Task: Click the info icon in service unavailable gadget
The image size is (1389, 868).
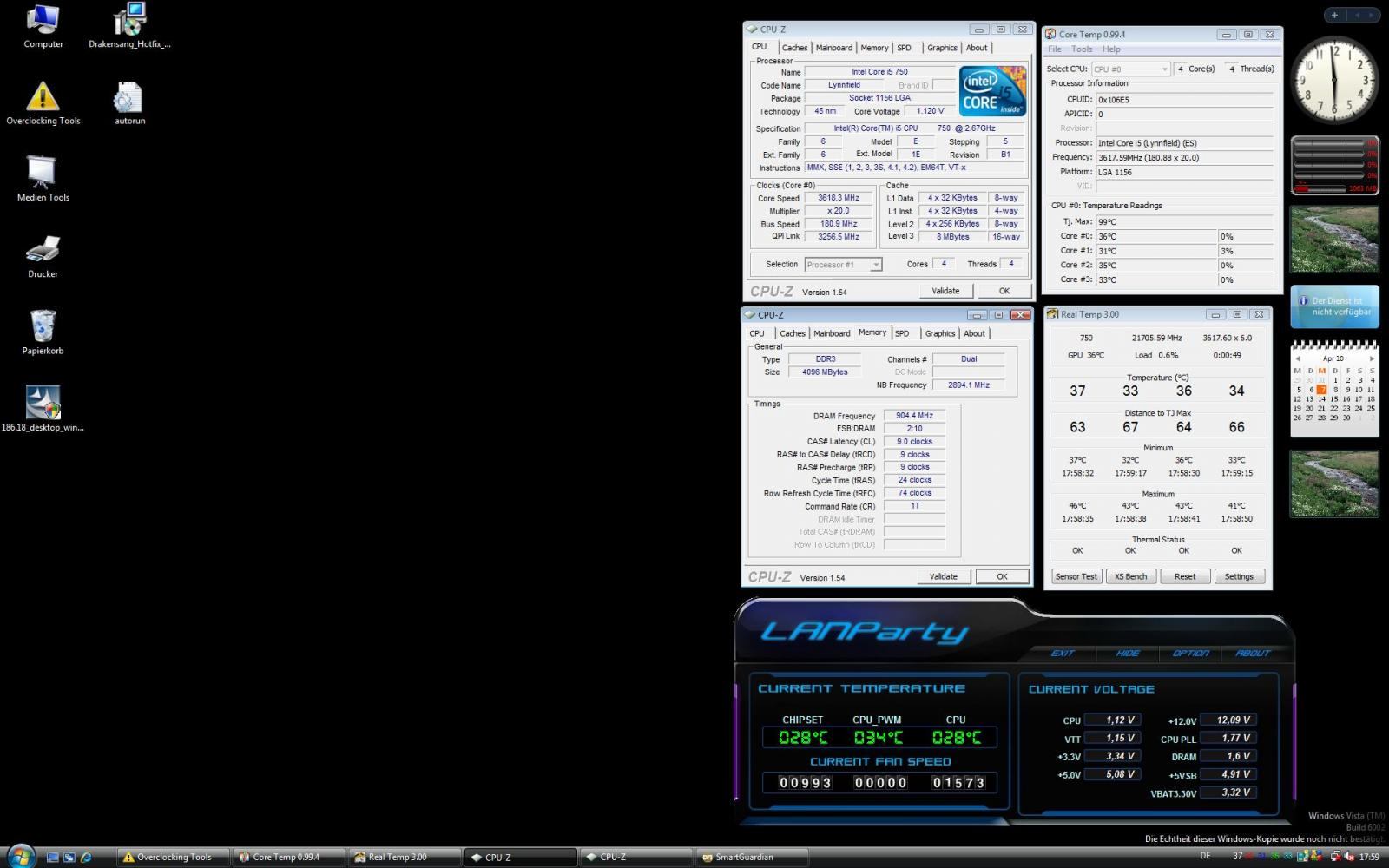Action: [x=1303, y=300]
